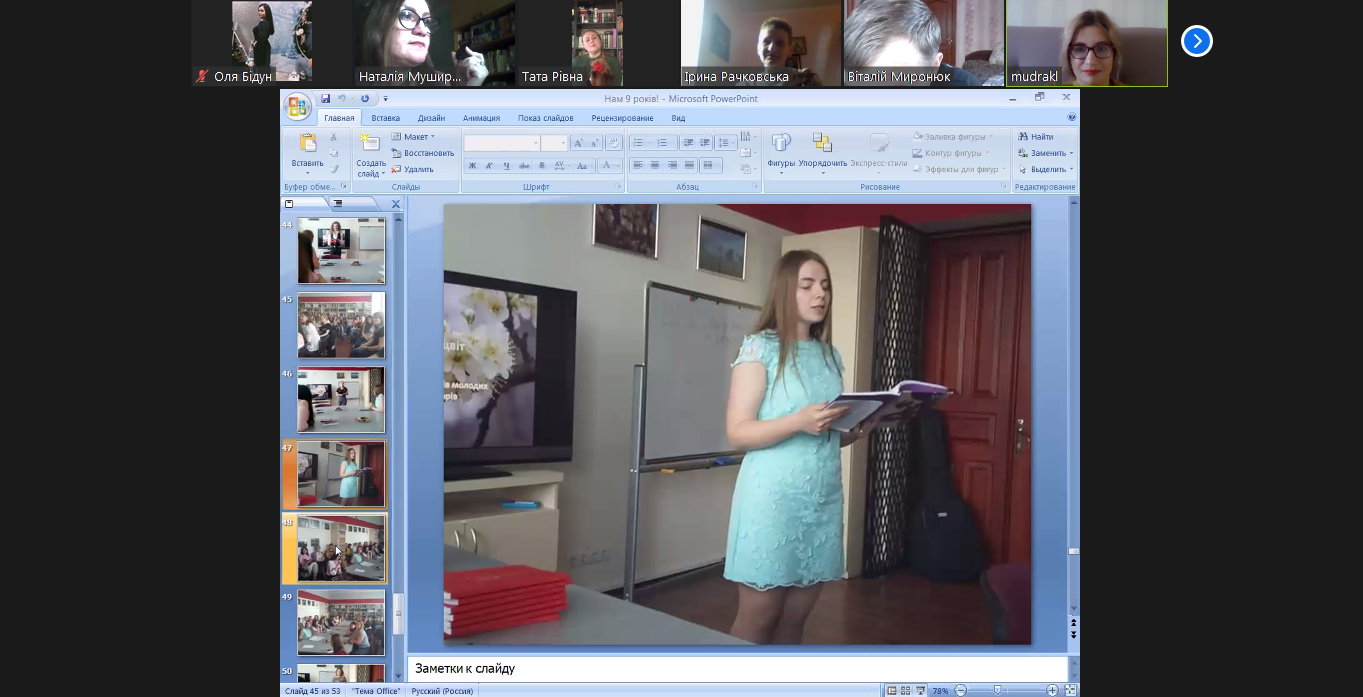Decrease the list indent level
Viewport: 1363px width, 697px height.
coord(688,143)
